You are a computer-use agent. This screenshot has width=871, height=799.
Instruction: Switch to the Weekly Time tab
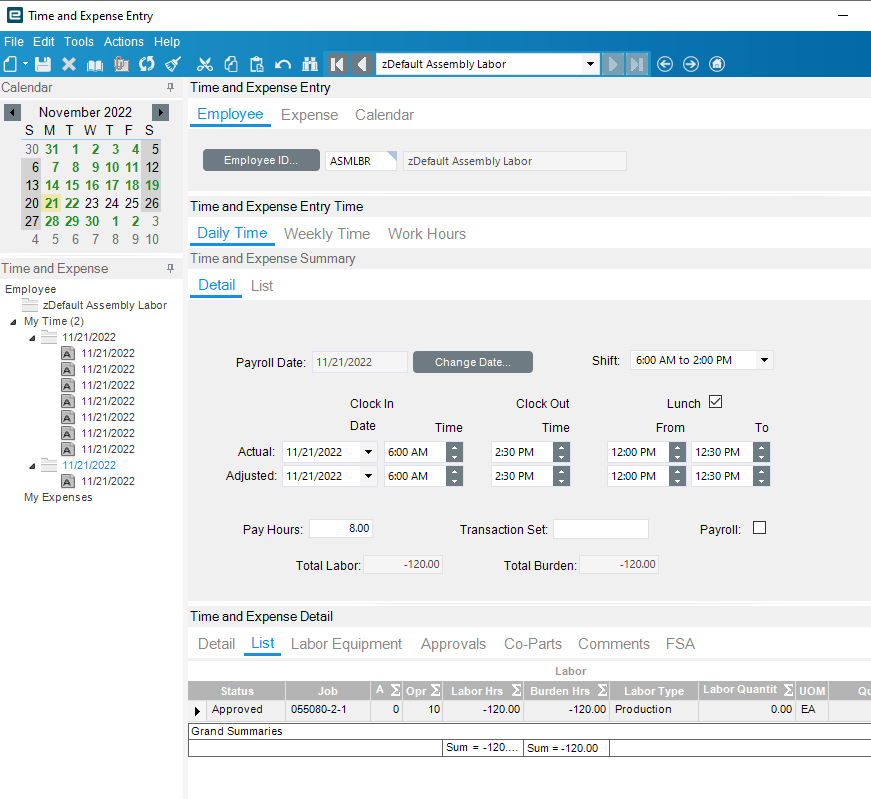point(327,234)
